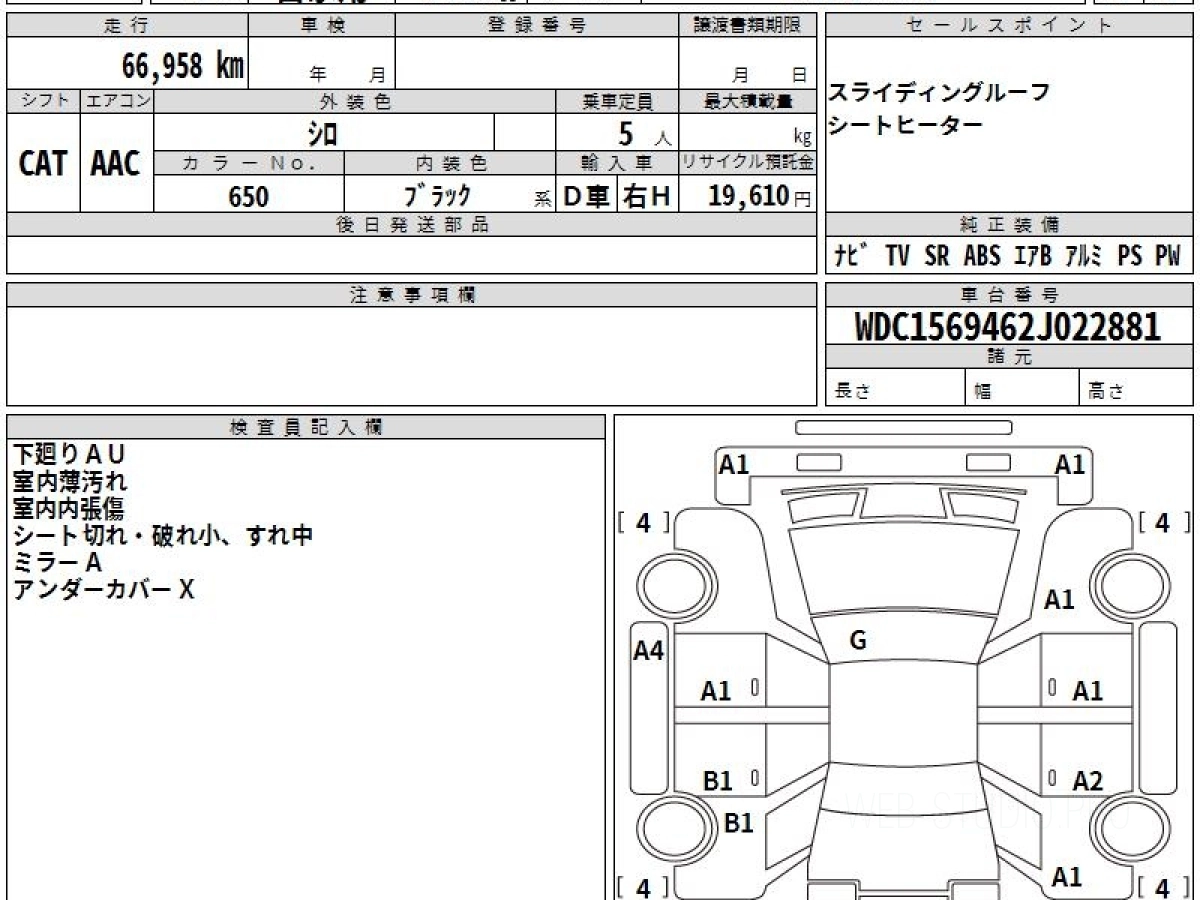Select the 走行 column header
The height and width of the screenshot is (900, 1200).
tap(127, 26)
